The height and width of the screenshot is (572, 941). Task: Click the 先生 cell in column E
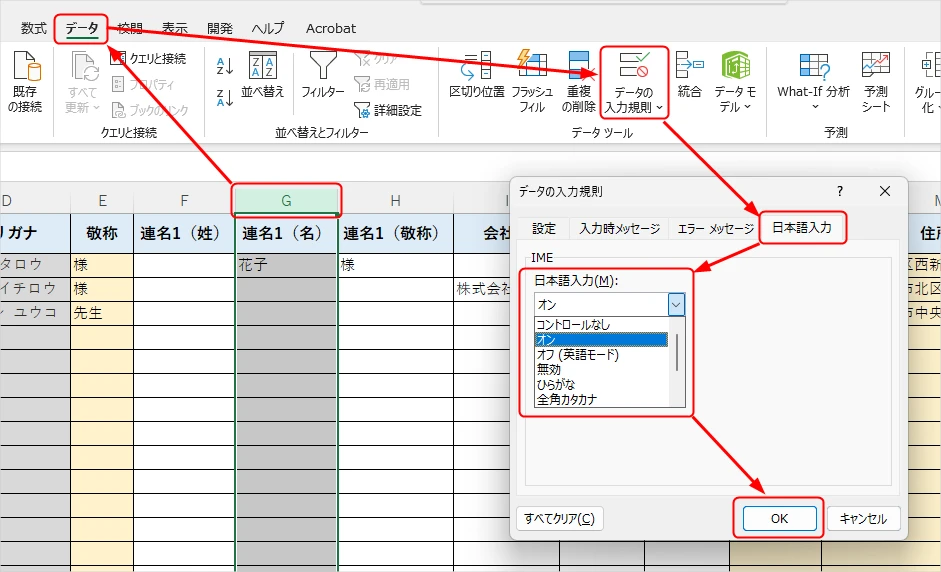click(102, 313)
